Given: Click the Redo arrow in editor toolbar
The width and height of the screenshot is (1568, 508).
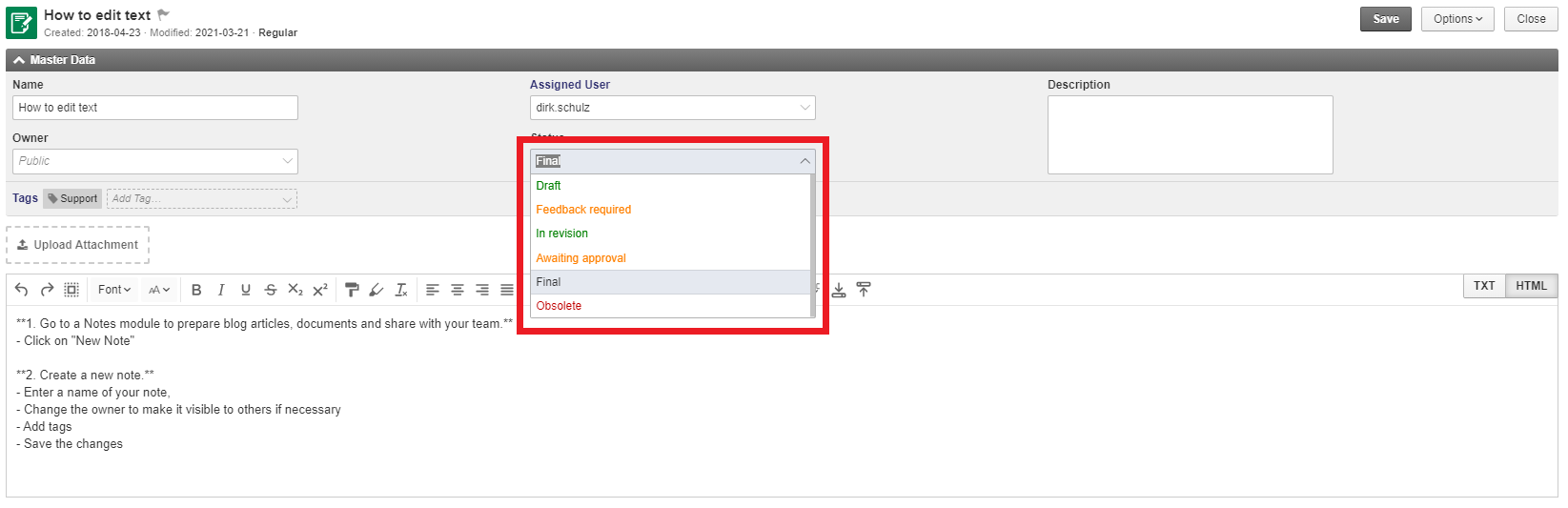Looking at the screenshot, I should point(47,290).
